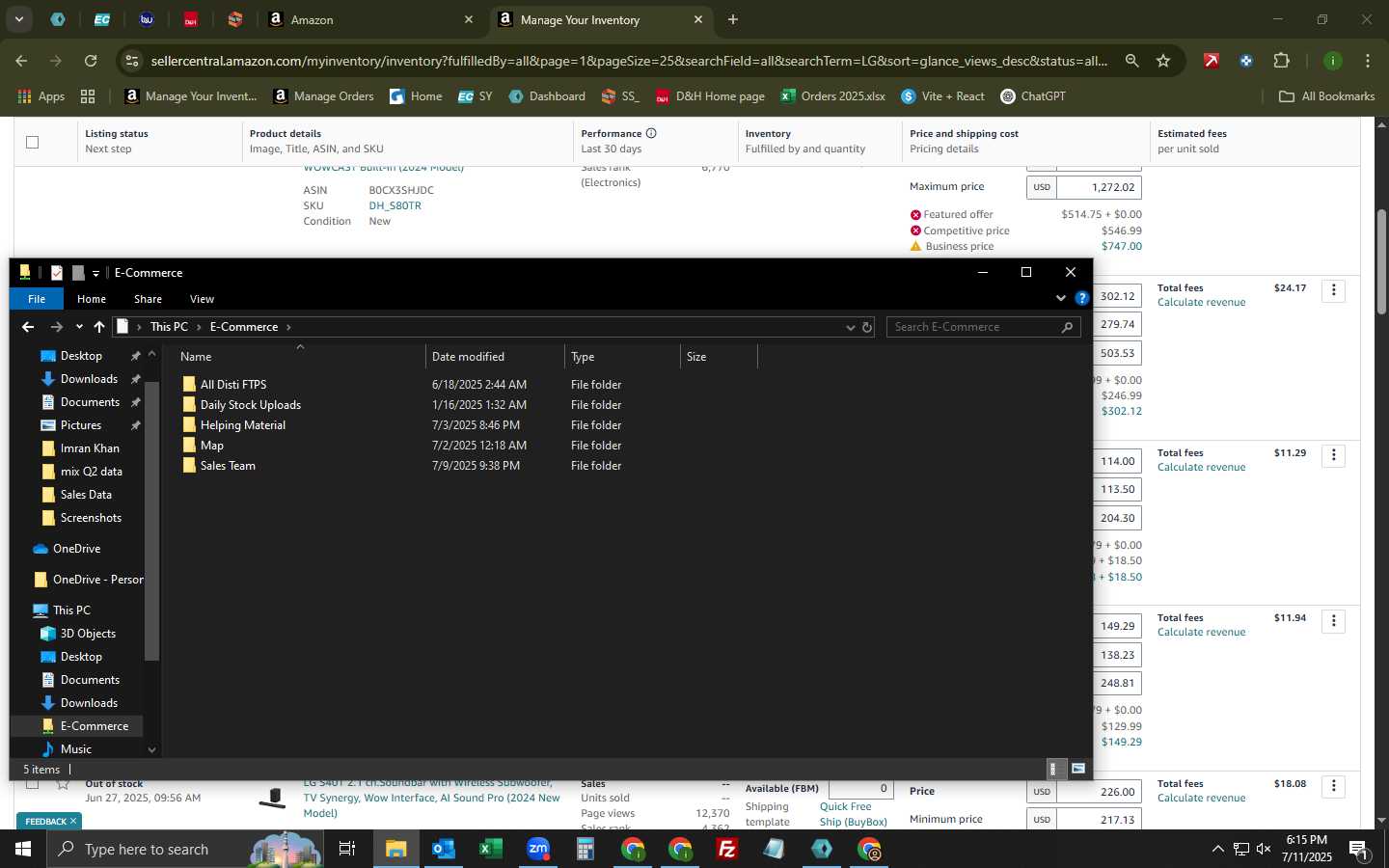Open the Share ribbon tab
Screen dimensions: 1389x868
pos(148,299)
